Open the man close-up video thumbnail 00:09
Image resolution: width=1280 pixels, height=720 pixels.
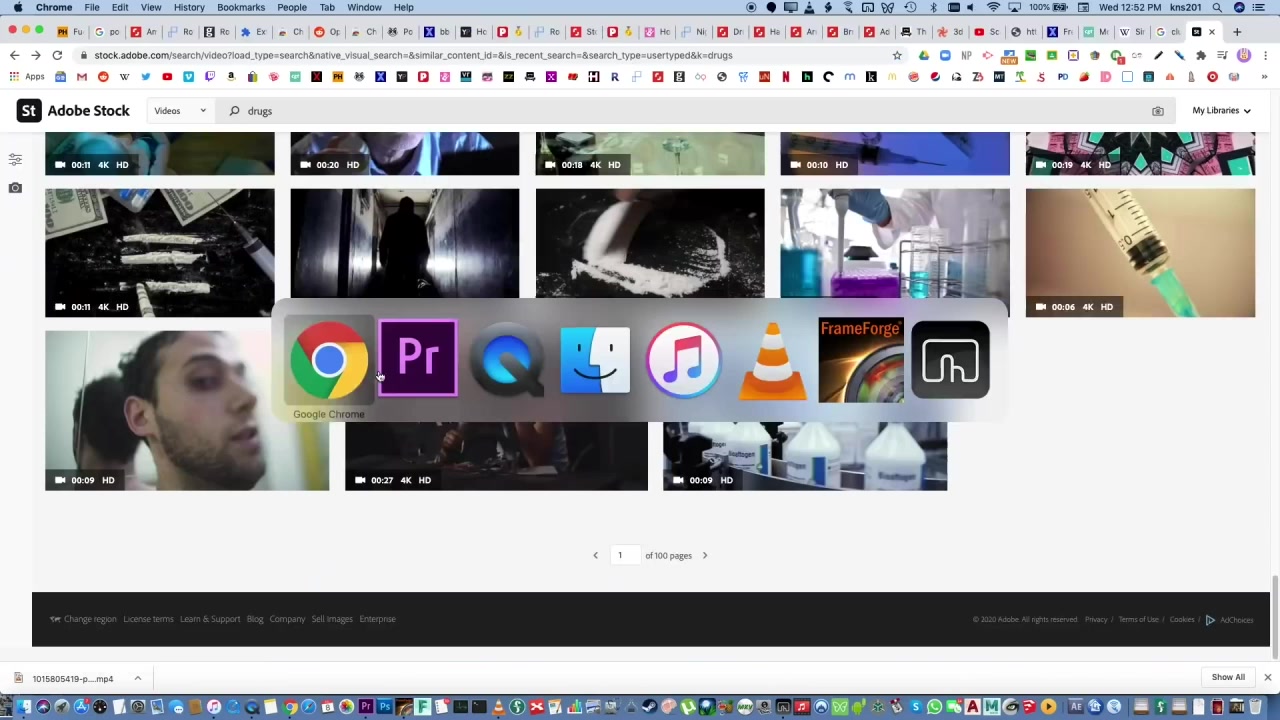[187, 410]
